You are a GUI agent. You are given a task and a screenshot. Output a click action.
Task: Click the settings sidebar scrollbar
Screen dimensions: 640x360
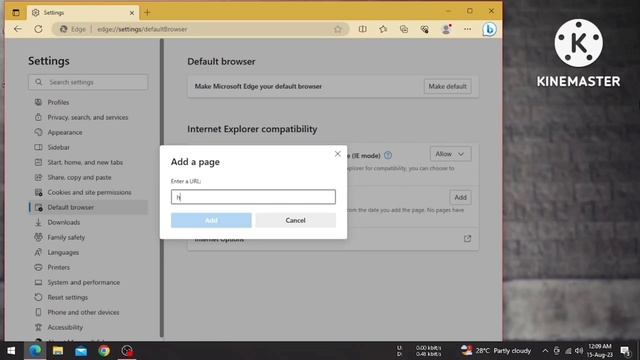162,188
